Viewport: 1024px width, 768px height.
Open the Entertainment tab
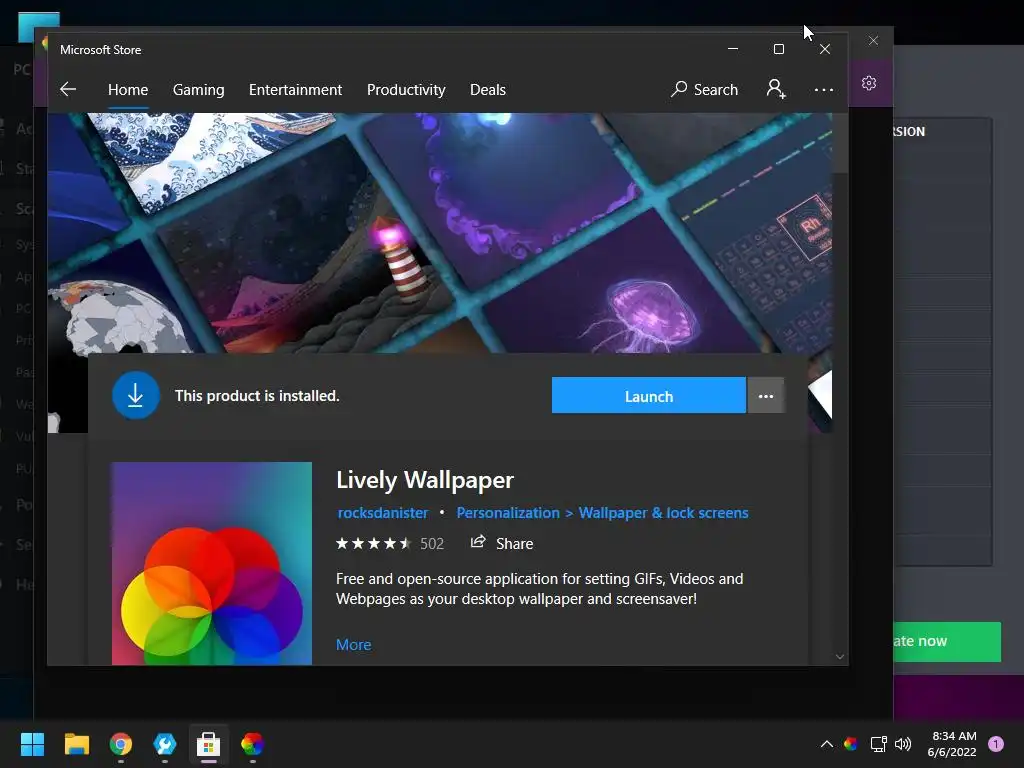point(295,89)
